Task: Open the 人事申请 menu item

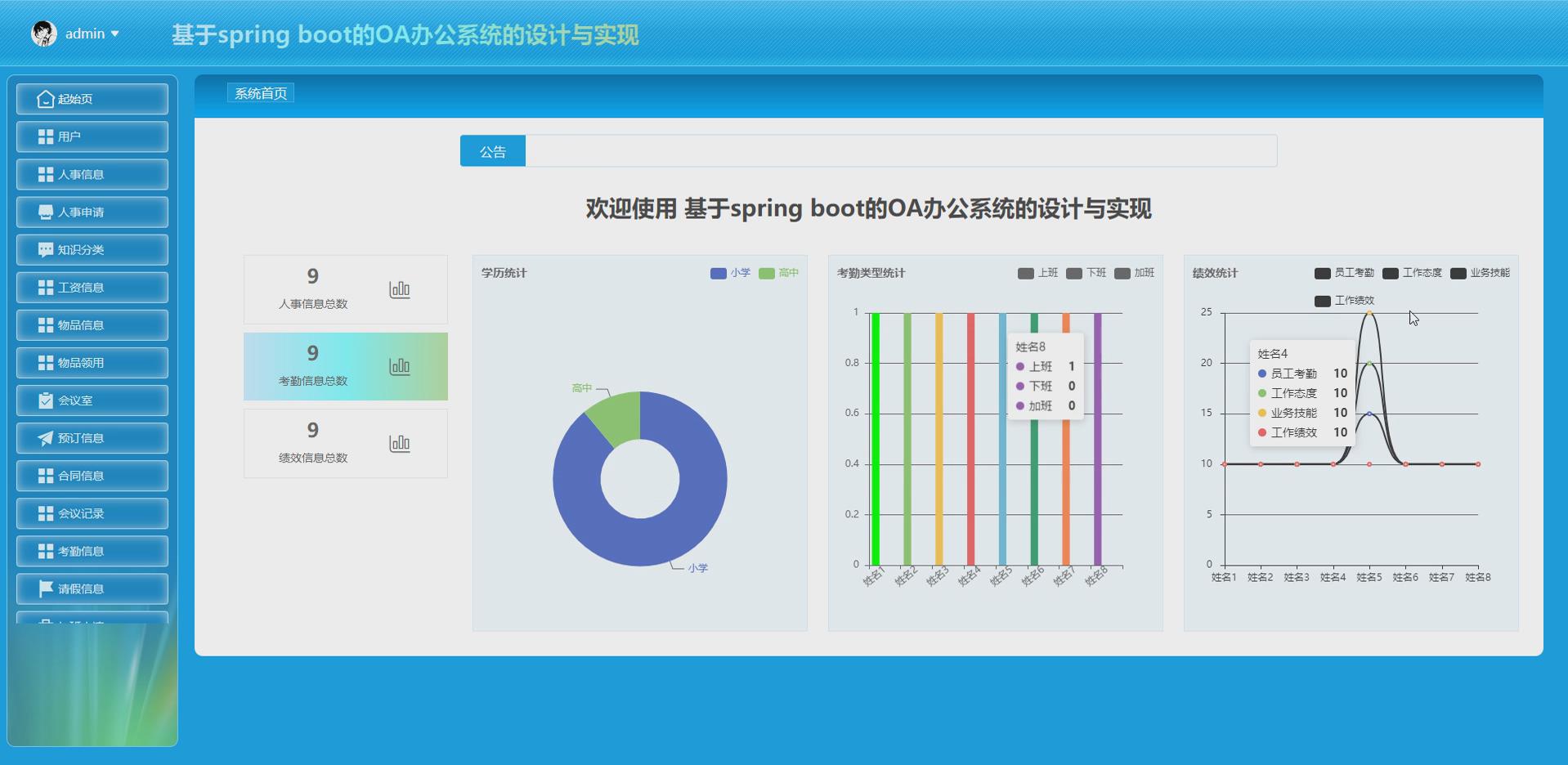Action: coord(92,212)
